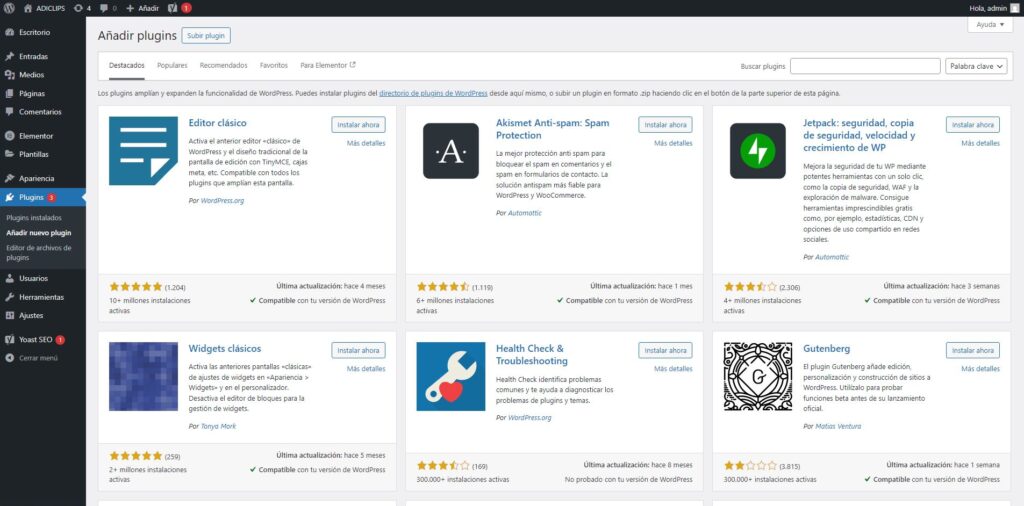Click the Yoast SEO sidebar icon
Image resolution: width=1024 pixels, height=506 pixels.
9,340
